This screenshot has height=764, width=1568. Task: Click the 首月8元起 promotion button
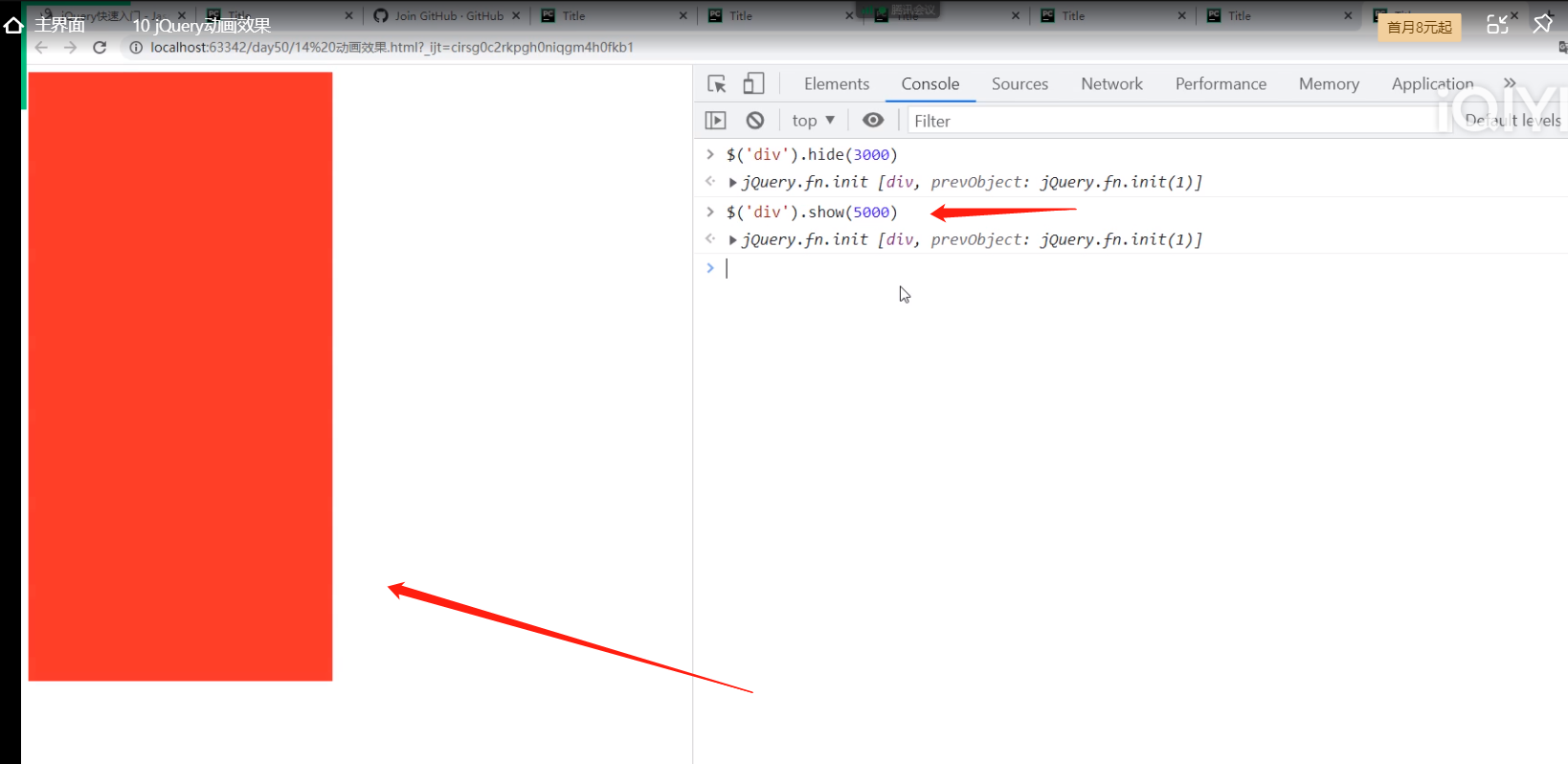tap(1420, 27)
